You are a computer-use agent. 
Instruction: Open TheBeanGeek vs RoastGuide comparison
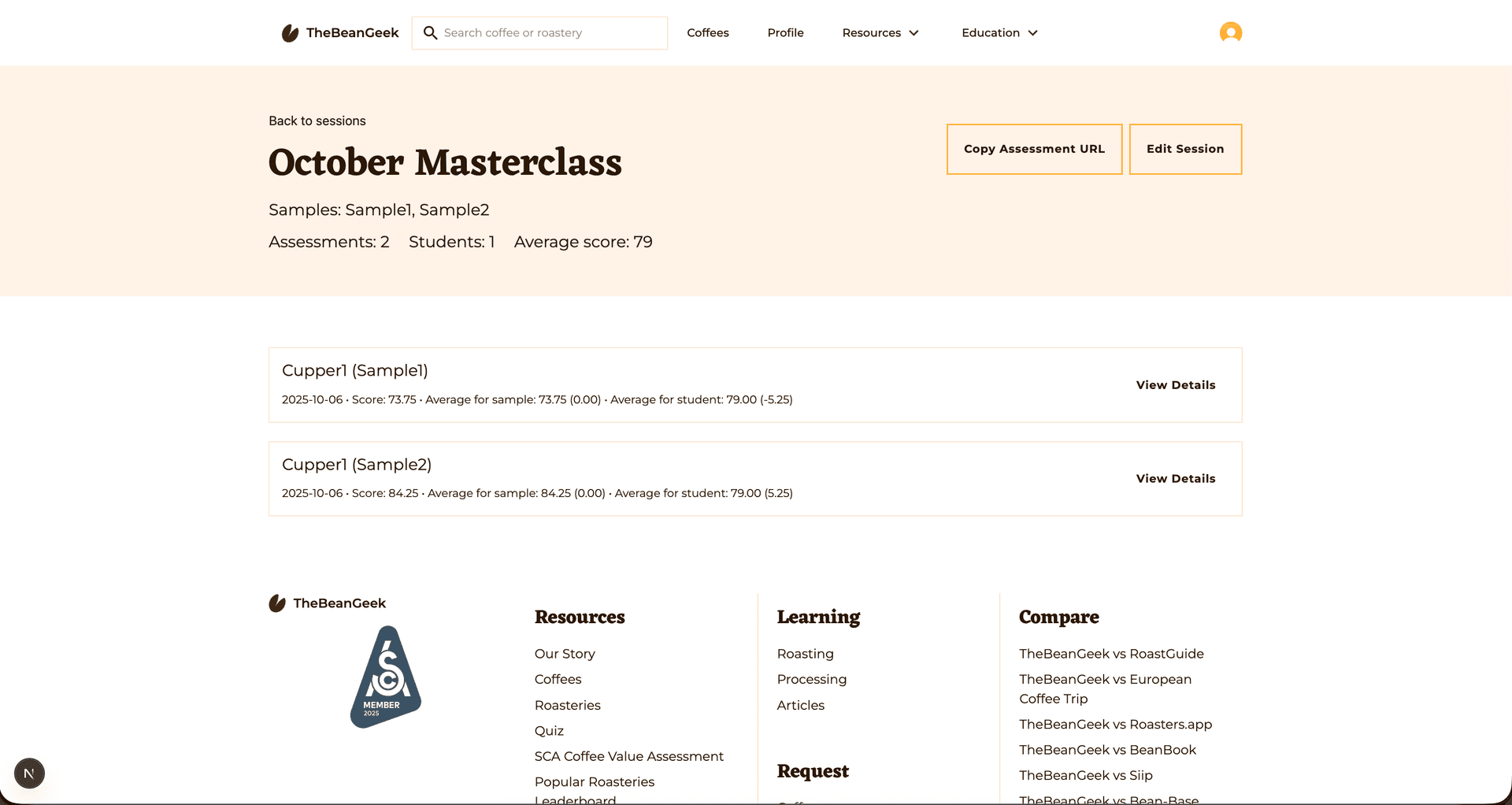1110,654
